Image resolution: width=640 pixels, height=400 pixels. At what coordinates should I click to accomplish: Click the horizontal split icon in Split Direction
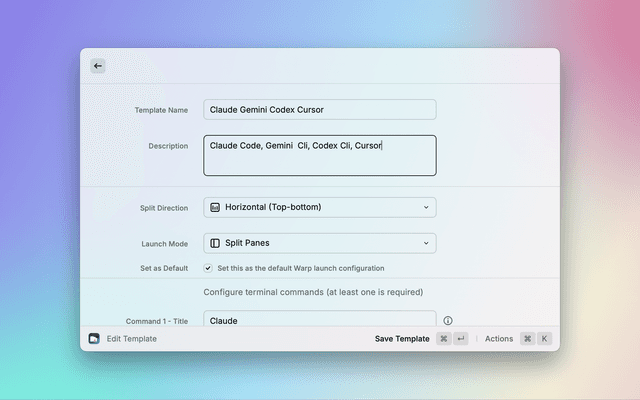pyautogui.click(x=215, y=207)
